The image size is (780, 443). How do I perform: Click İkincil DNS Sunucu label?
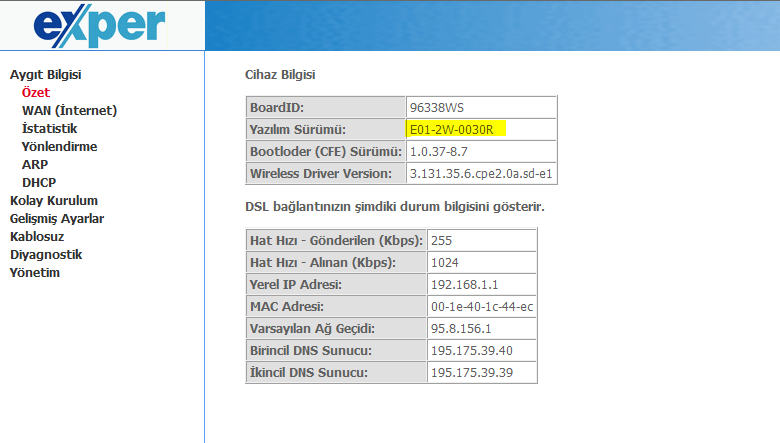click(x=309, y=372)
